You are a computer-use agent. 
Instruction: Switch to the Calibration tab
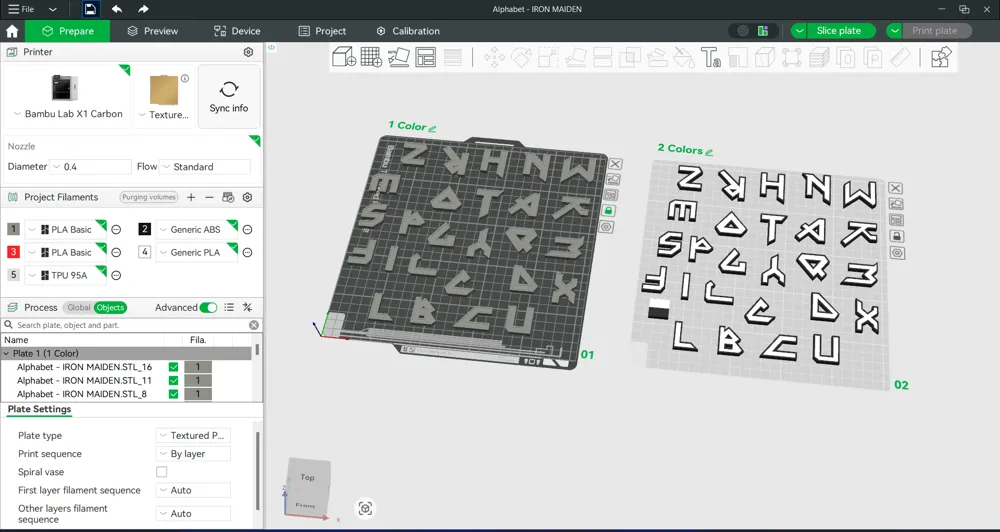408,31
